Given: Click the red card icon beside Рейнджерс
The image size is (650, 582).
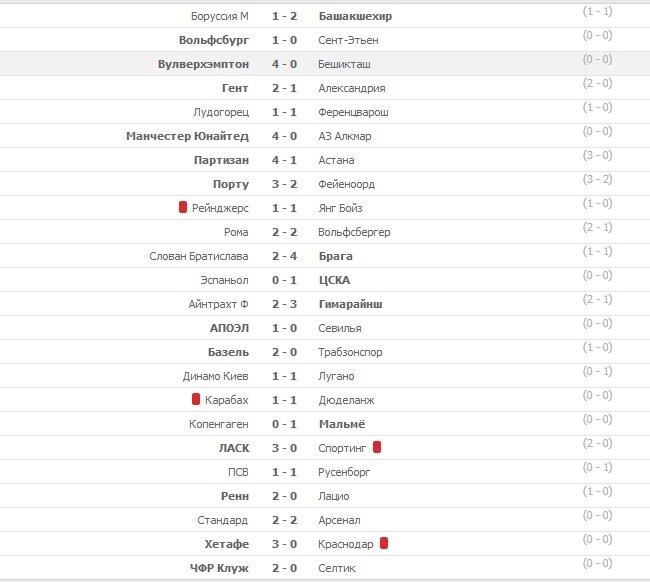Looking at the screenshot, I should 183,207.
